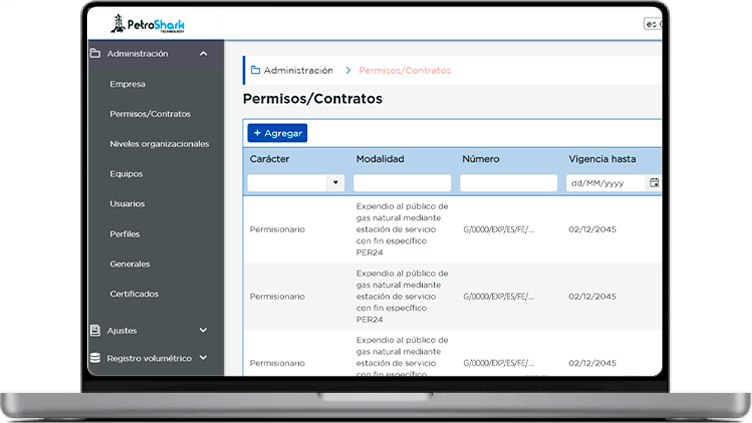Click the Número filter text field
752x423 pixels.
[508, 183]
